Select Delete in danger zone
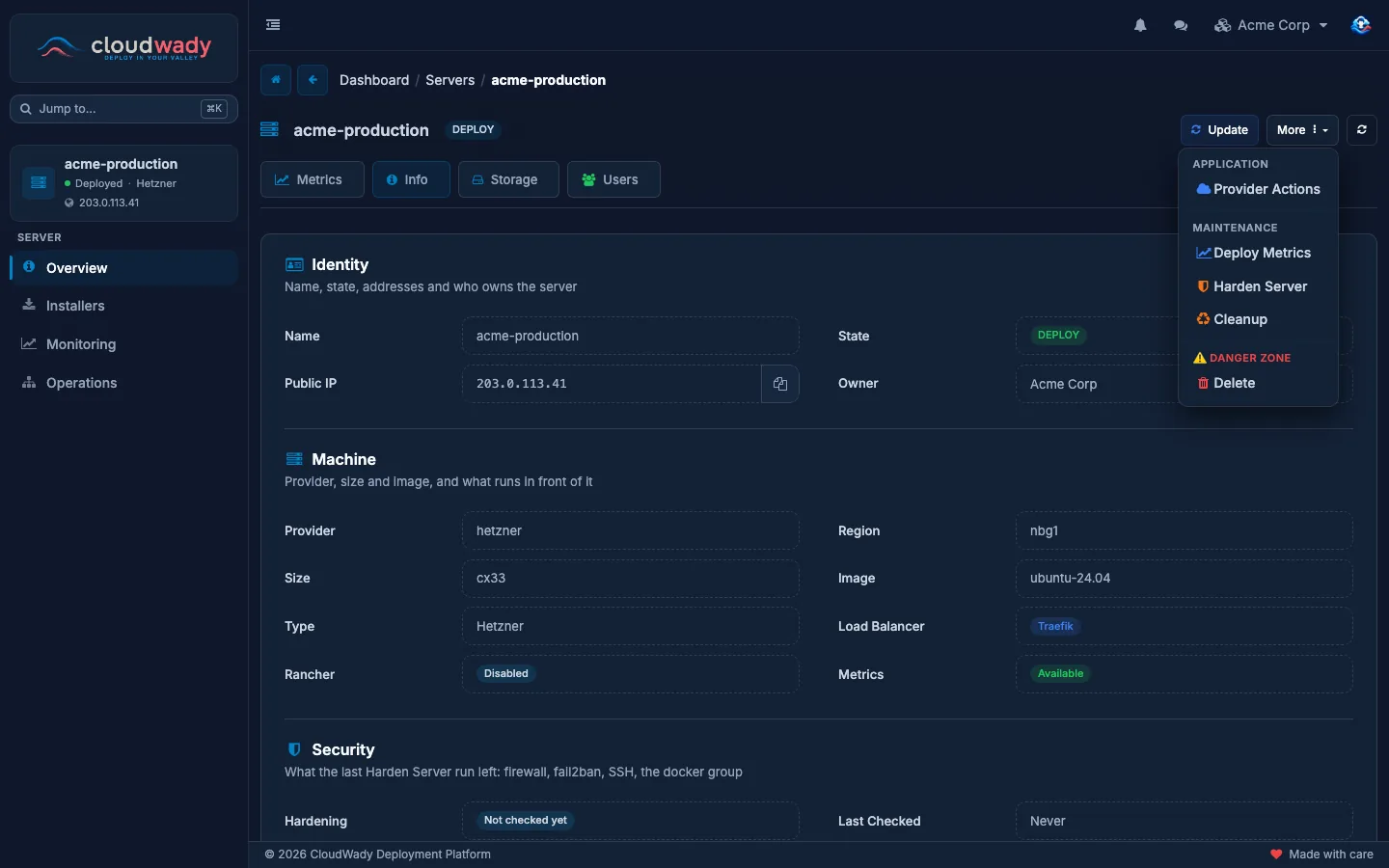Viewport: 1389px width, 868px height. click(x=1258, y=383)
